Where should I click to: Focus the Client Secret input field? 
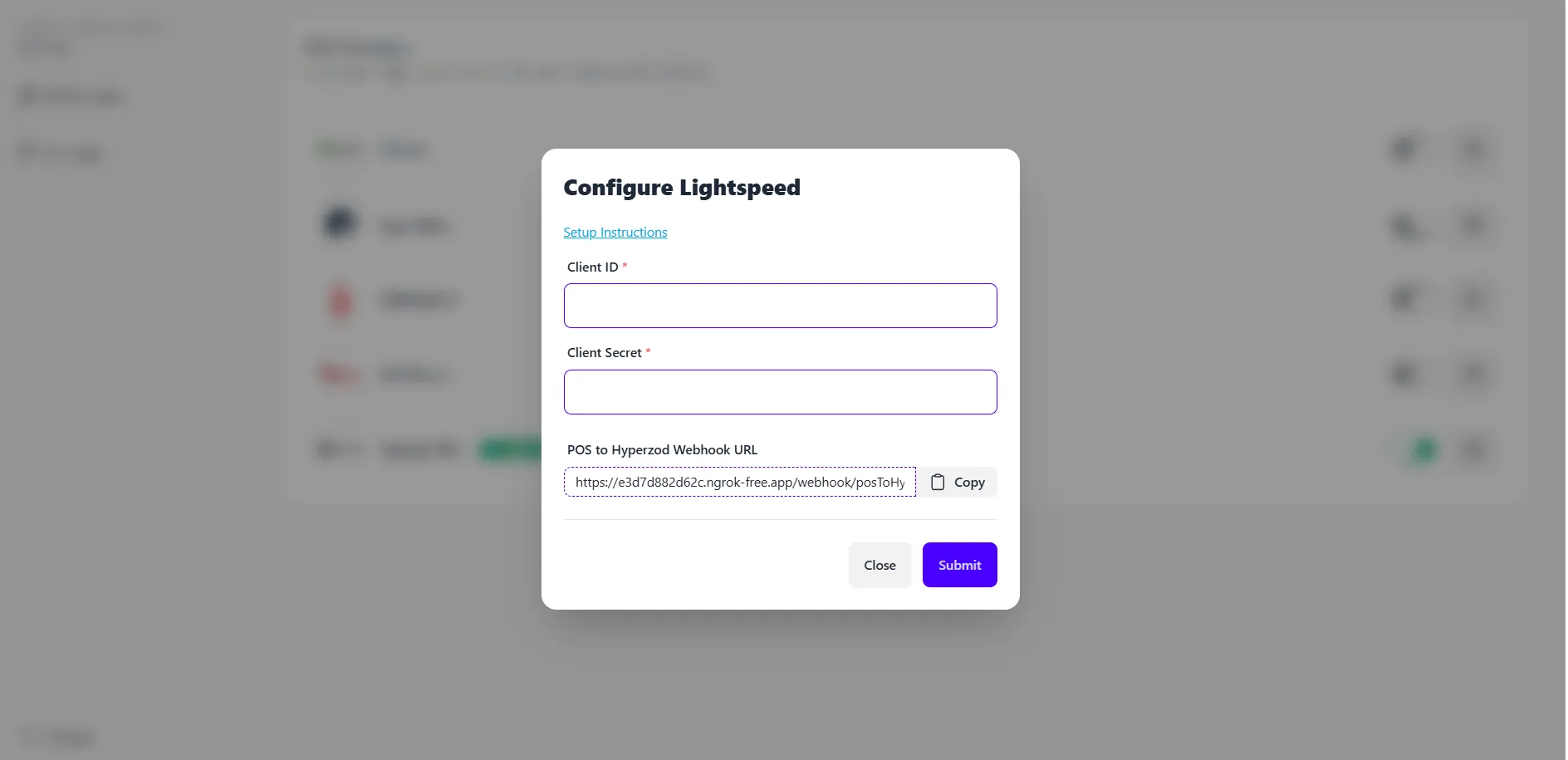(780, 392)
